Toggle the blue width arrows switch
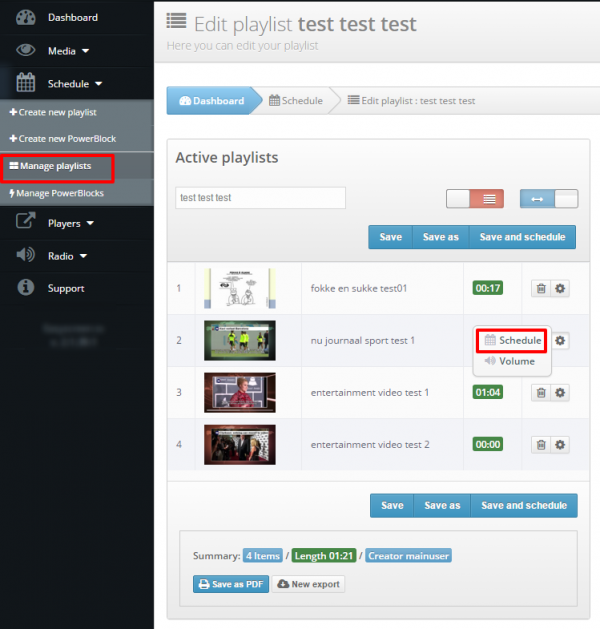This screenshot has height=629, width=600. (x=549, y=198)
